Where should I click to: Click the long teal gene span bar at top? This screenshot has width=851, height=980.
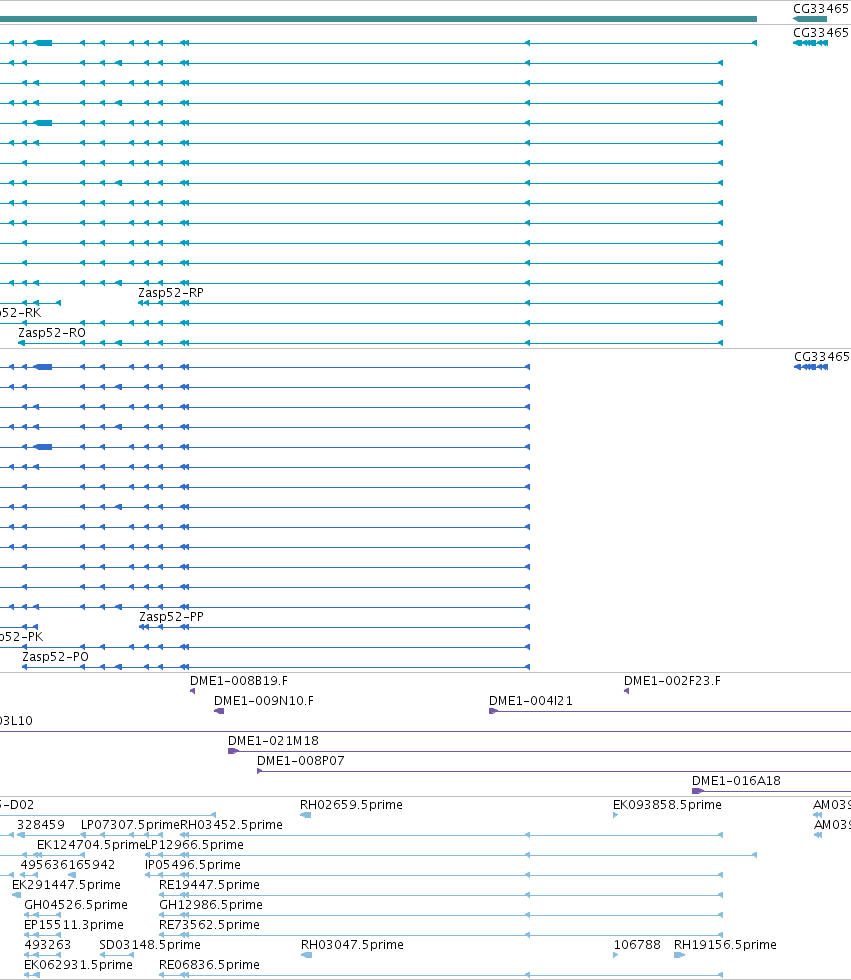coord(378,19)
